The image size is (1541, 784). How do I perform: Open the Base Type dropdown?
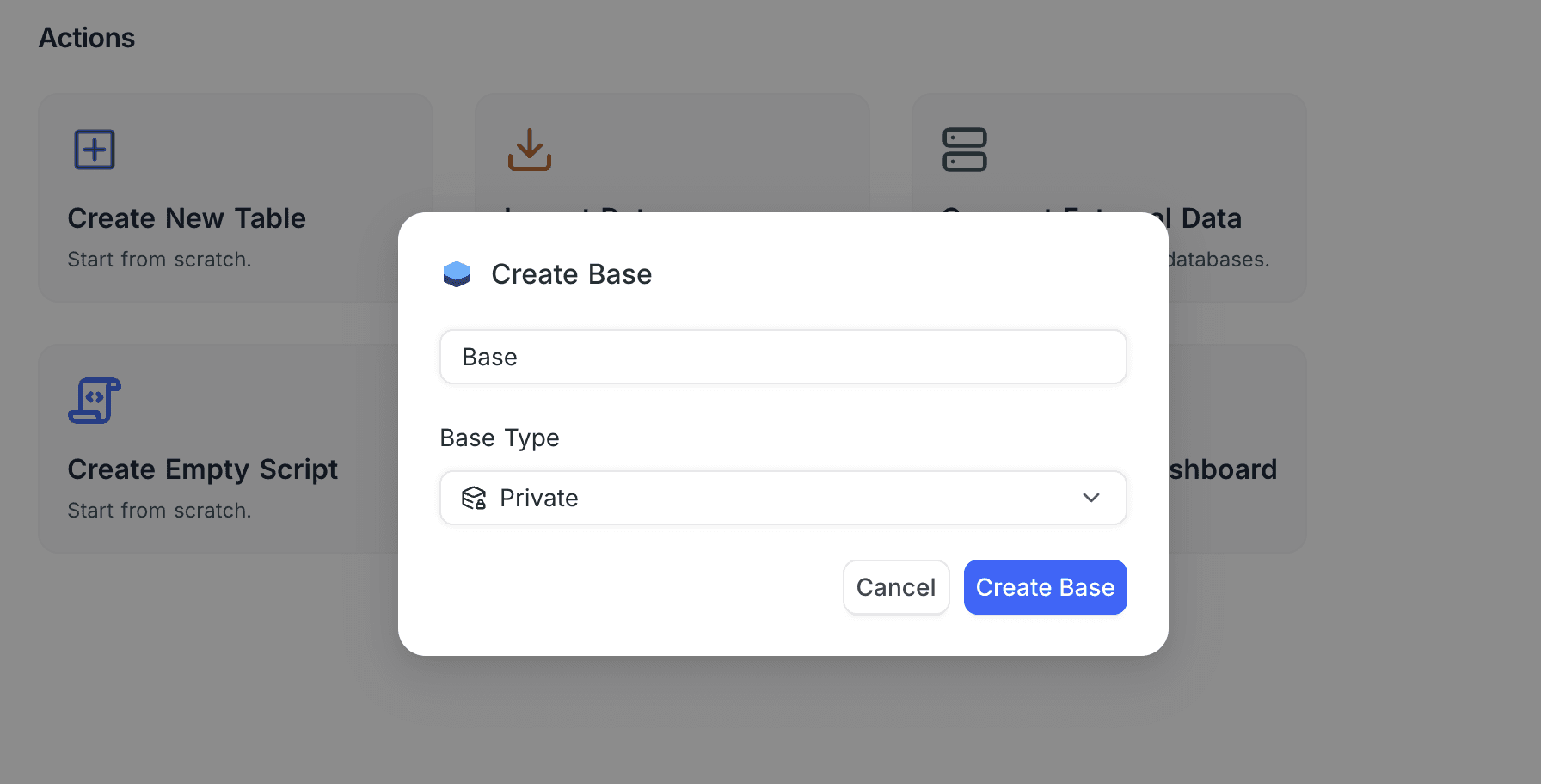click(x=783, y=498)
